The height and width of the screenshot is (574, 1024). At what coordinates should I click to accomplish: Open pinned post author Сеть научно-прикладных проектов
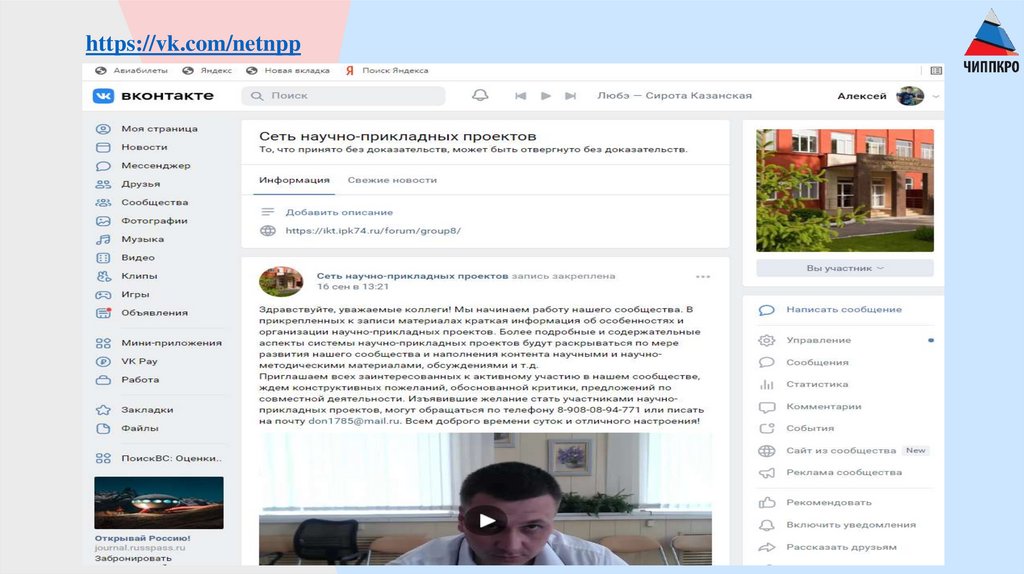point(412,276)
